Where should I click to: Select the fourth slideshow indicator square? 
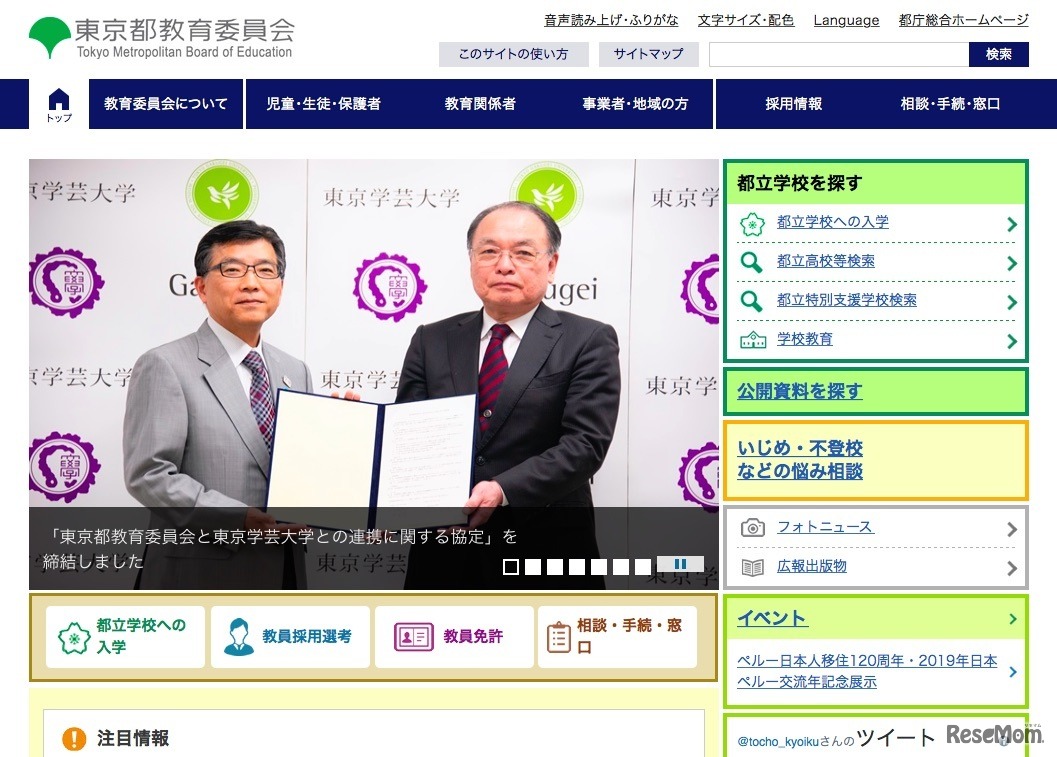576,567
